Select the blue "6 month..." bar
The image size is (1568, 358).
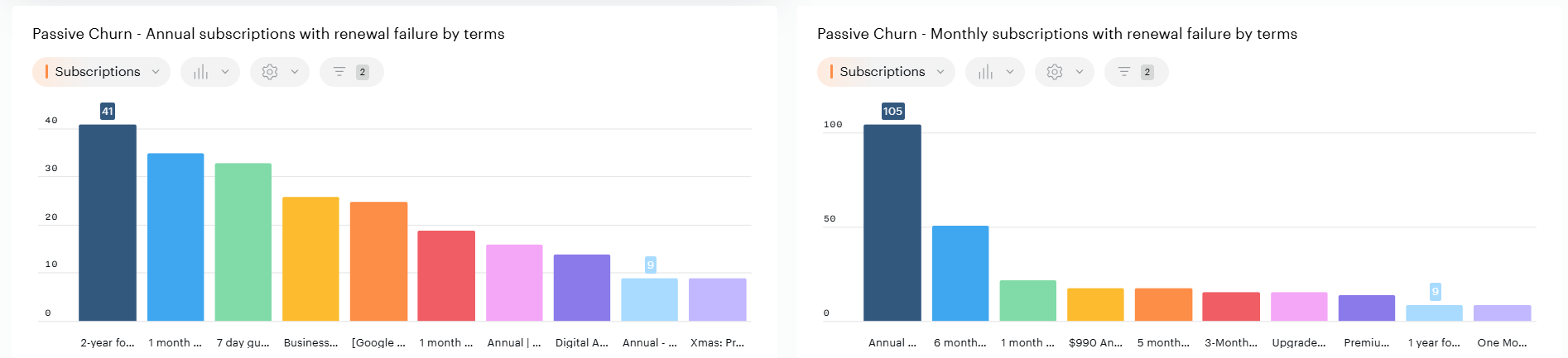[x=960, y=273]
